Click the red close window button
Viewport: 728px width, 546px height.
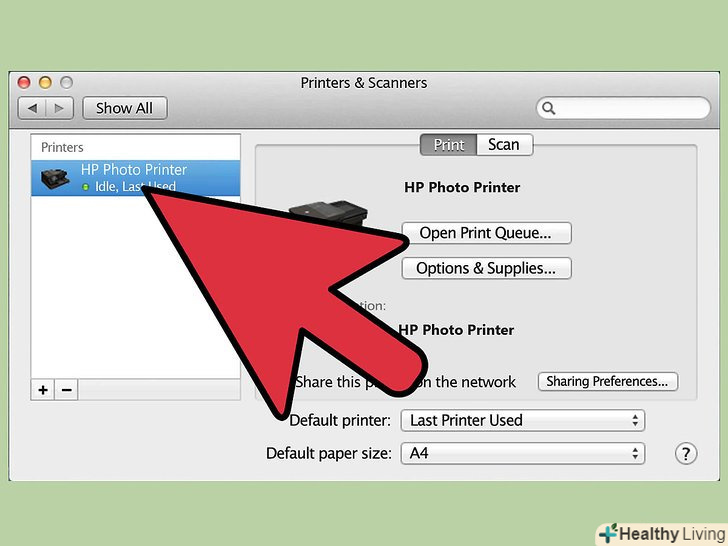(24, 83)
